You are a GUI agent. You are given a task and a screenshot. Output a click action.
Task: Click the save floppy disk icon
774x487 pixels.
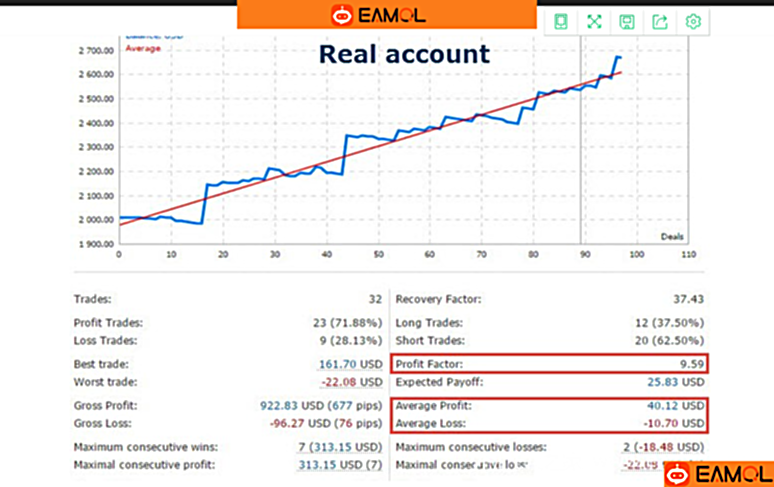tap(627, 22)
